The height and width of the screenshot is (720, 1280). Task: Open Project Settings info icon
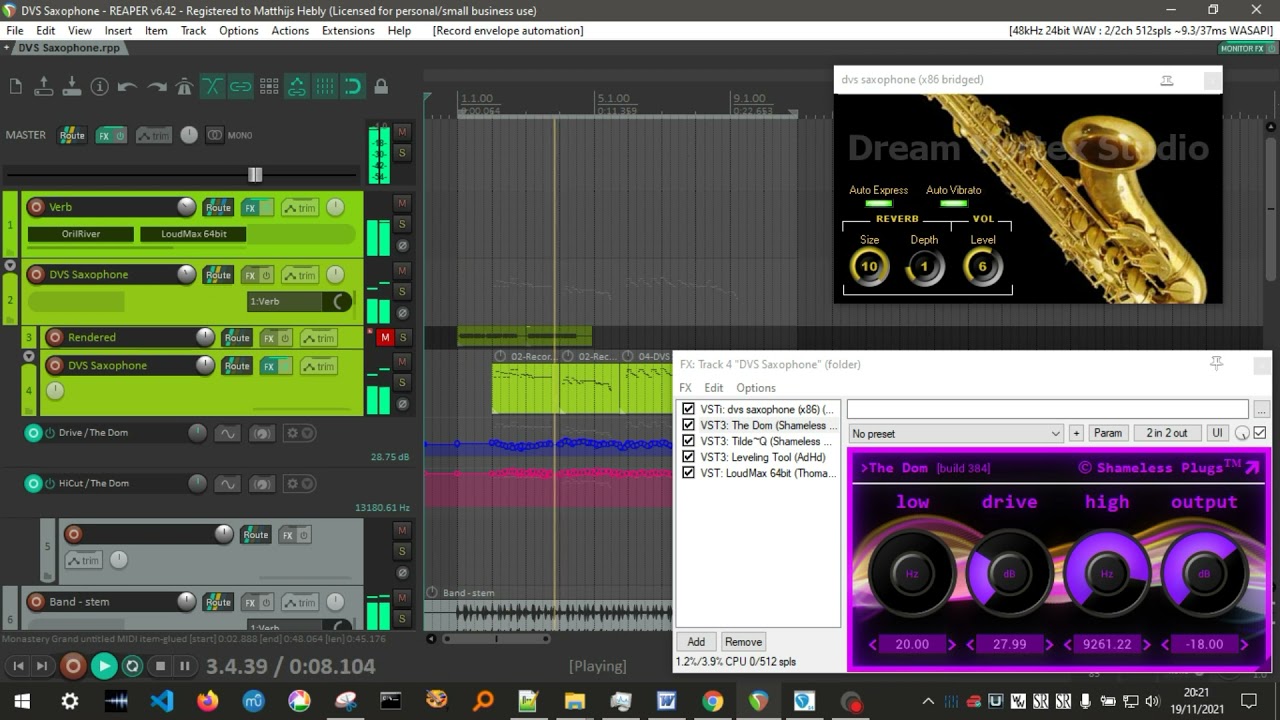click(x=100, y=87)
